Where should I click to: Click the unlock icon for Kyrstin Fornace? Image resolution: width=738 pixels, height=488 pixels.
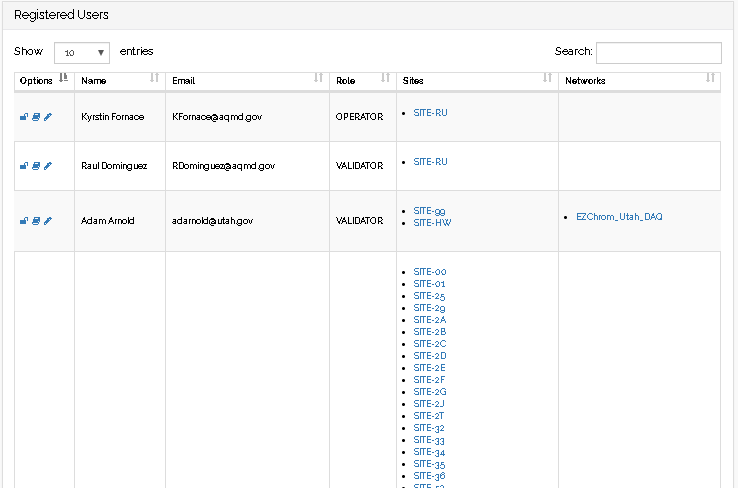[24, 117]
